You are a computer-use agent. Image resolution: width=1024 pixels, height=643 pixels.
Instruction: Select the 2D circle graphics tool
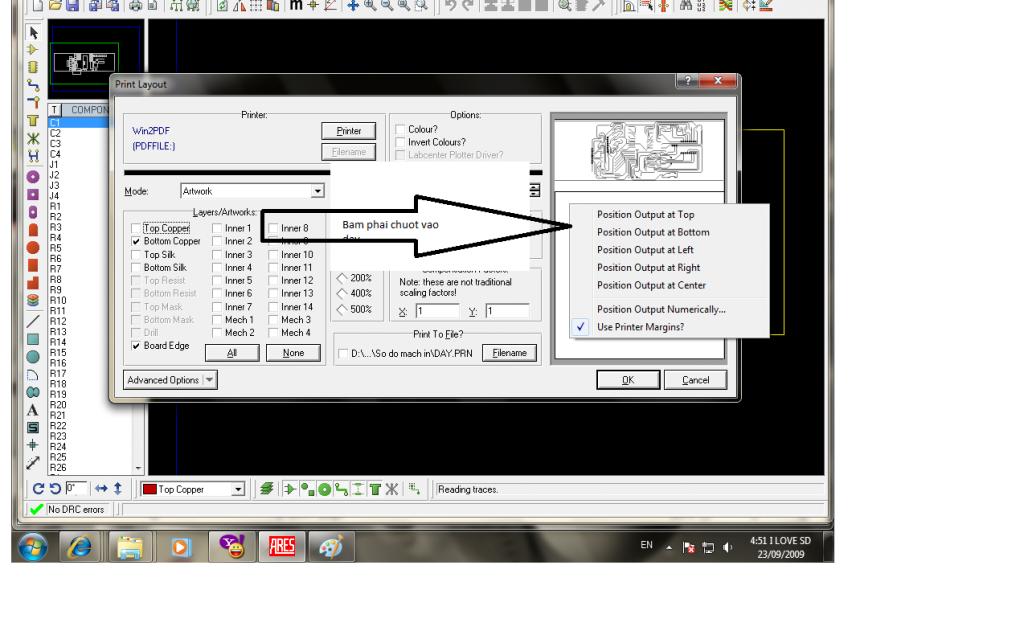[x=33, y=356]
